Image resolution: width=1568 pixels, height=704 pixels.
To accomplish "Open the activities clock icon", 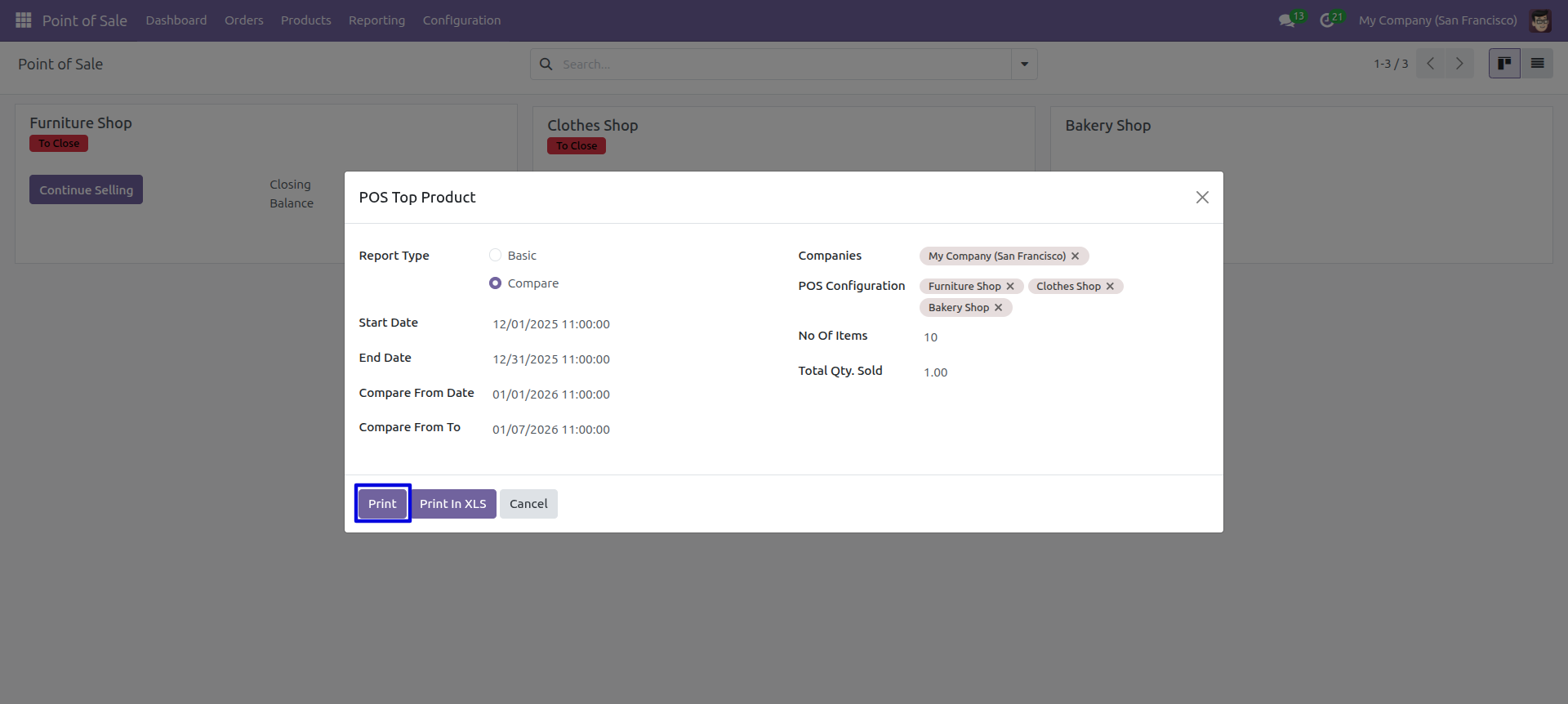I will (x=1327, y=20).
